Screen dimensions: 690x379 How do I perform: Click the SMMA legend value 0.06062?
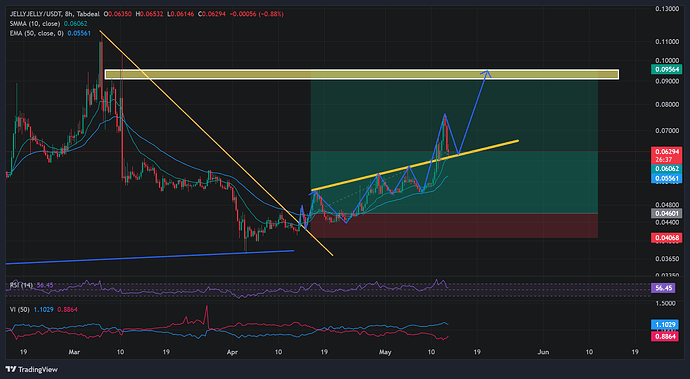click(x=76, y=24)
